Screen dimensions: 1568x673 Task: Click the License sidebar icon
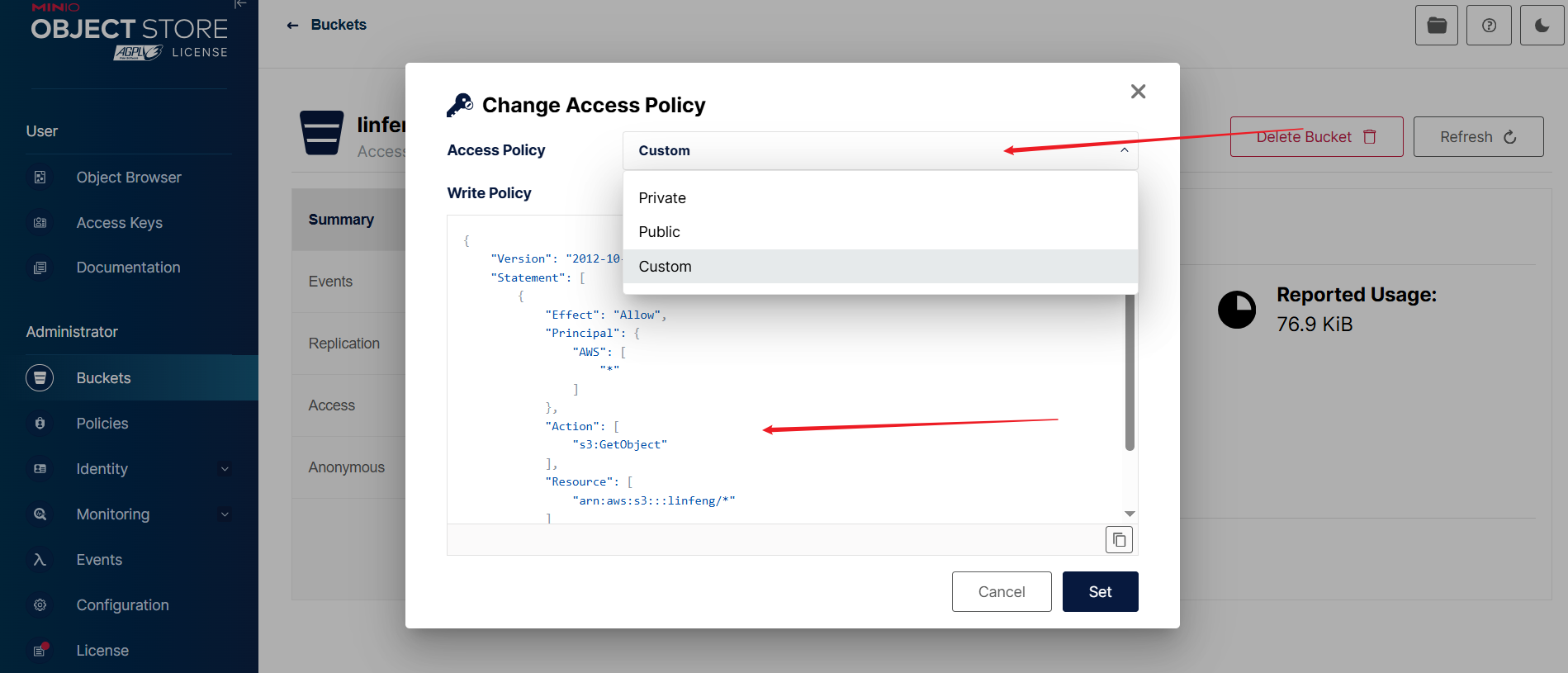click(x=40, y=651)
